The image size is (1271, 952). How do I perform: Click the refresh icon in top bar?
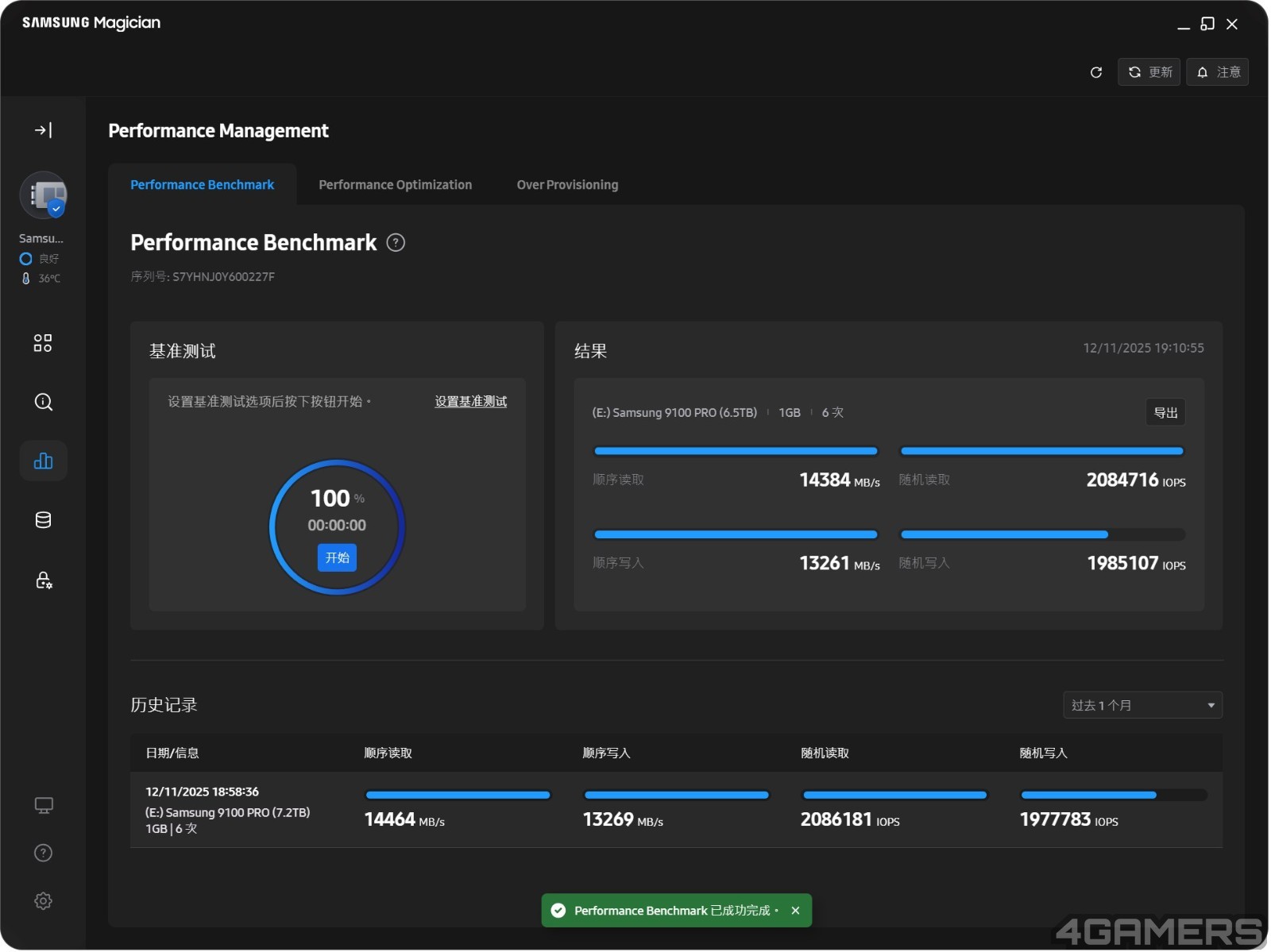pos(1097,72)
